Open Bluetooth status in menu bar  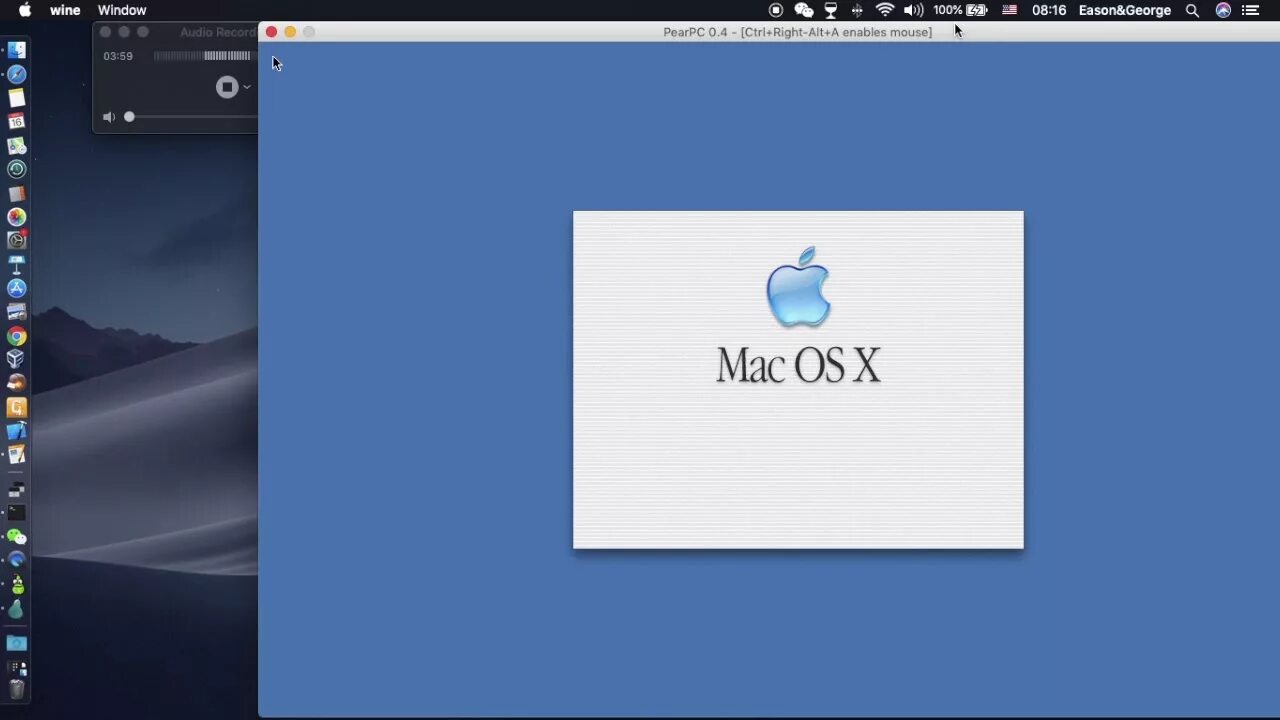(x=857, y=10)
